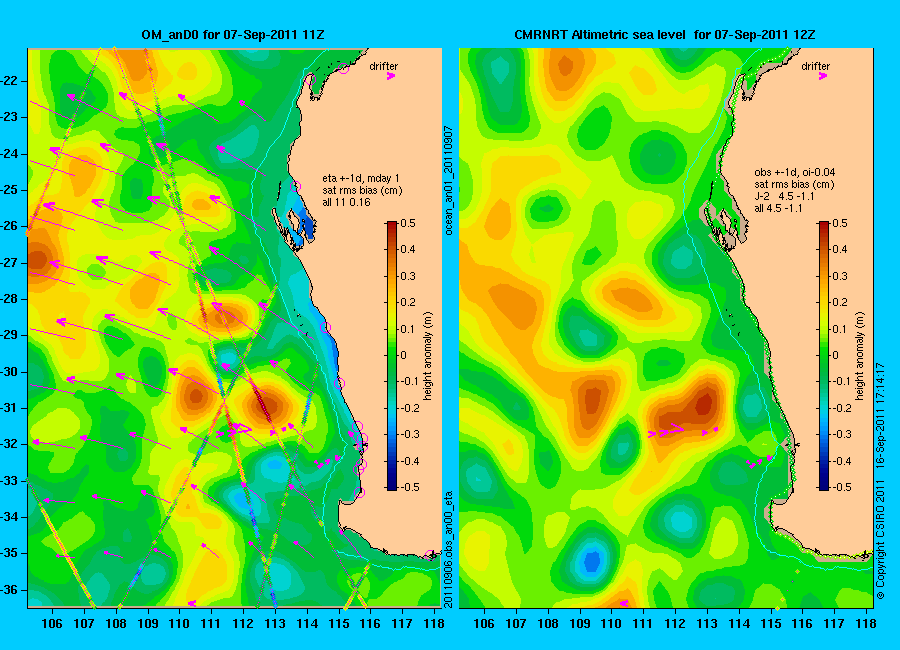The image size is (900, 650).
Task: Select the "drifter" legend label in left panel
Action: click(x=383, y=66)
